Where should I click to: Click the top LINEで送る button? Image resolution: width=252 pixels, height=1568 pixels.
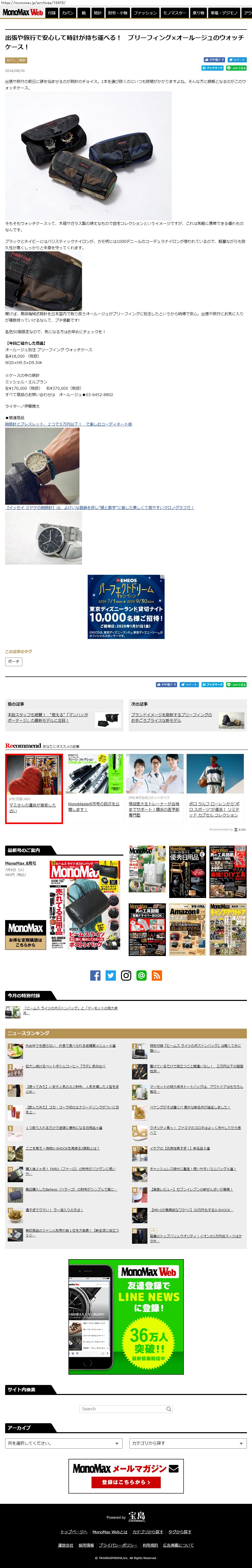[236, 68]
